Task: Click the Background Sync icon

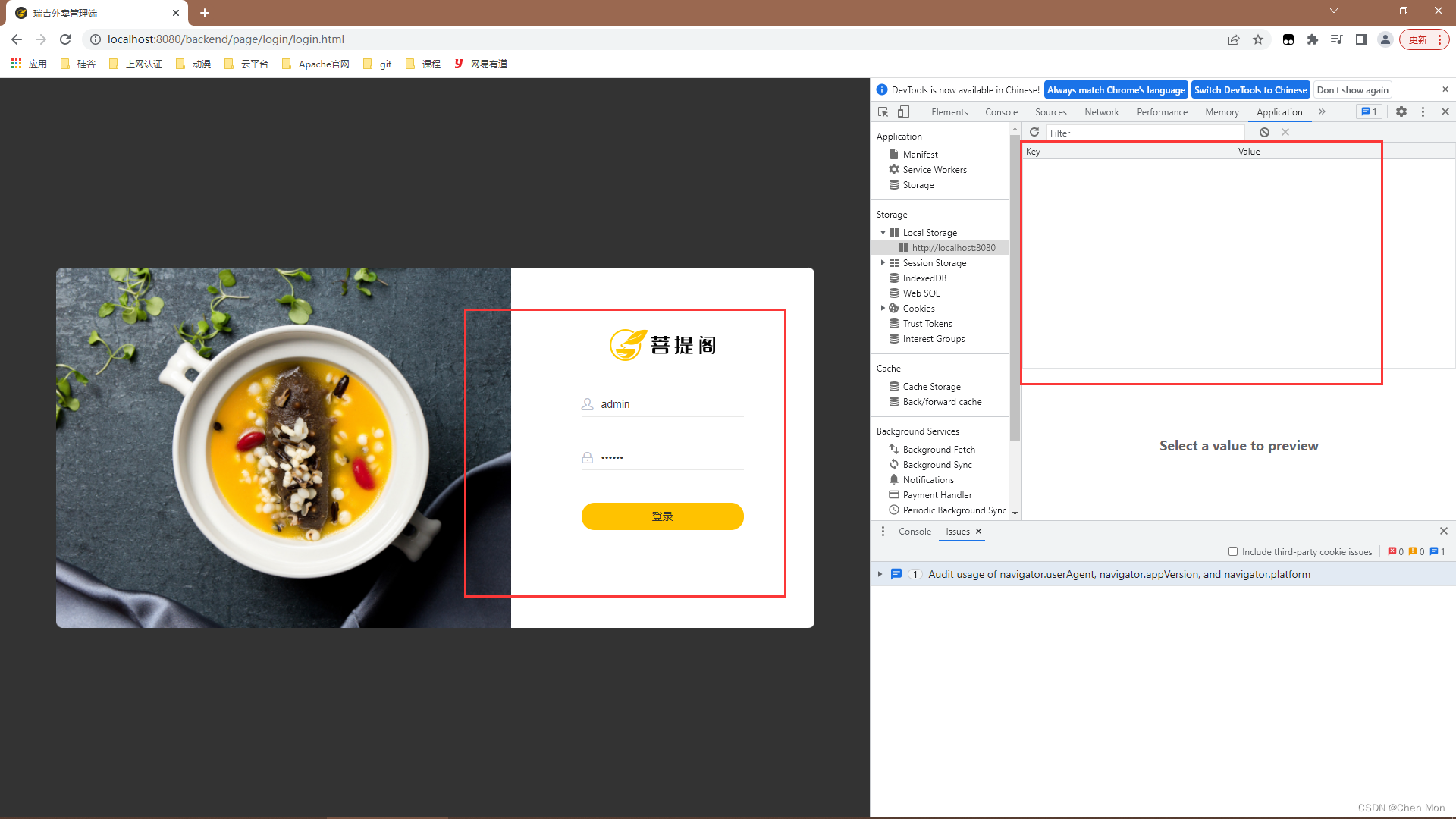Action: pyautogui.click(x=893, y=464)
